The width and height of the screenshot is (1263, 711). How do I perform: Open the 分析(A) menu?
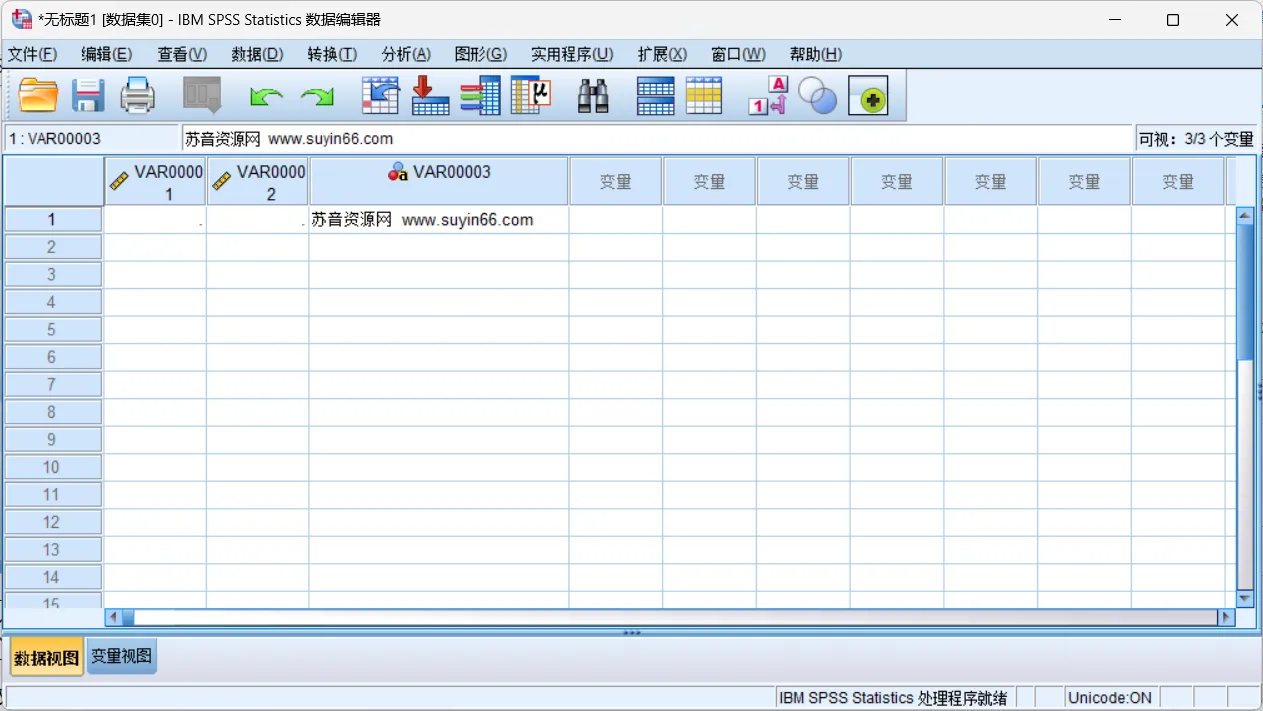click(405, 54)
